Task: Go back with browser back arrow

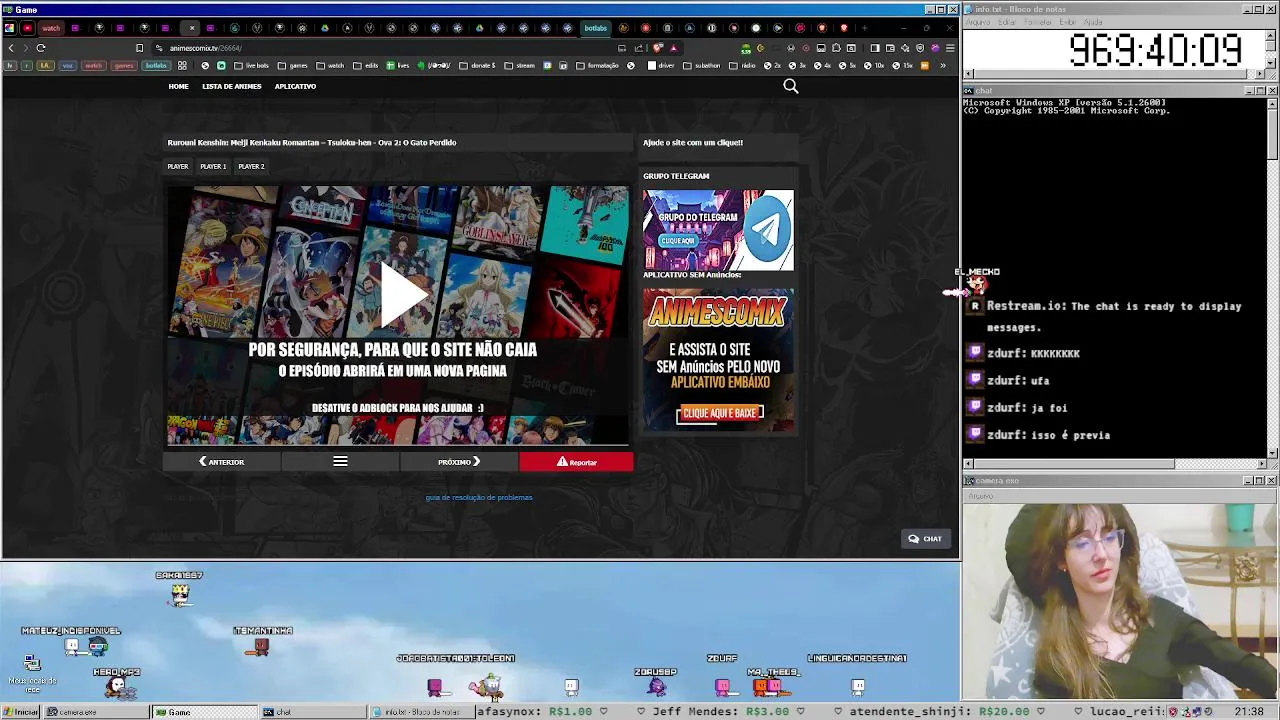Action: pos(11,48)
